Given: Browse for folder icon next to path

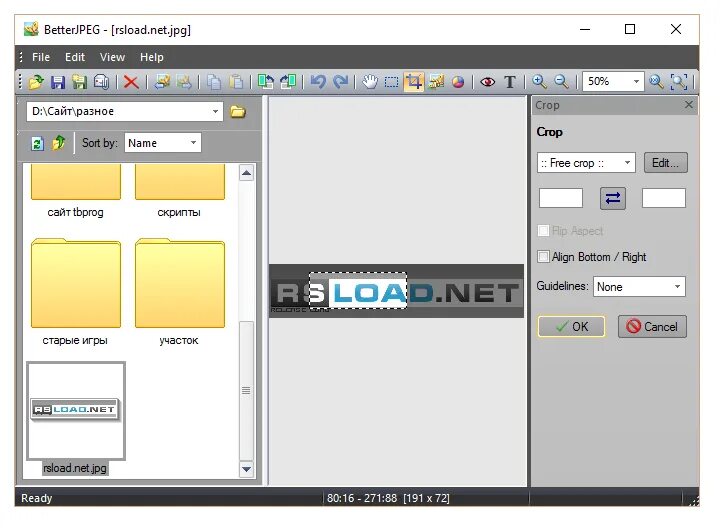Looking at the screenshot, I should [238, 111].
